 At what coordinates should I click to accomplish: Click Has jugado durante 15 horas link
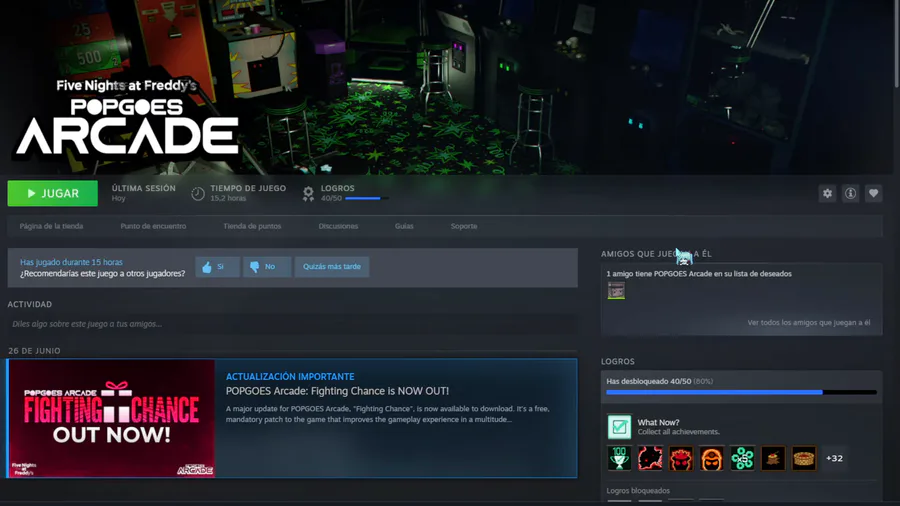71,262
